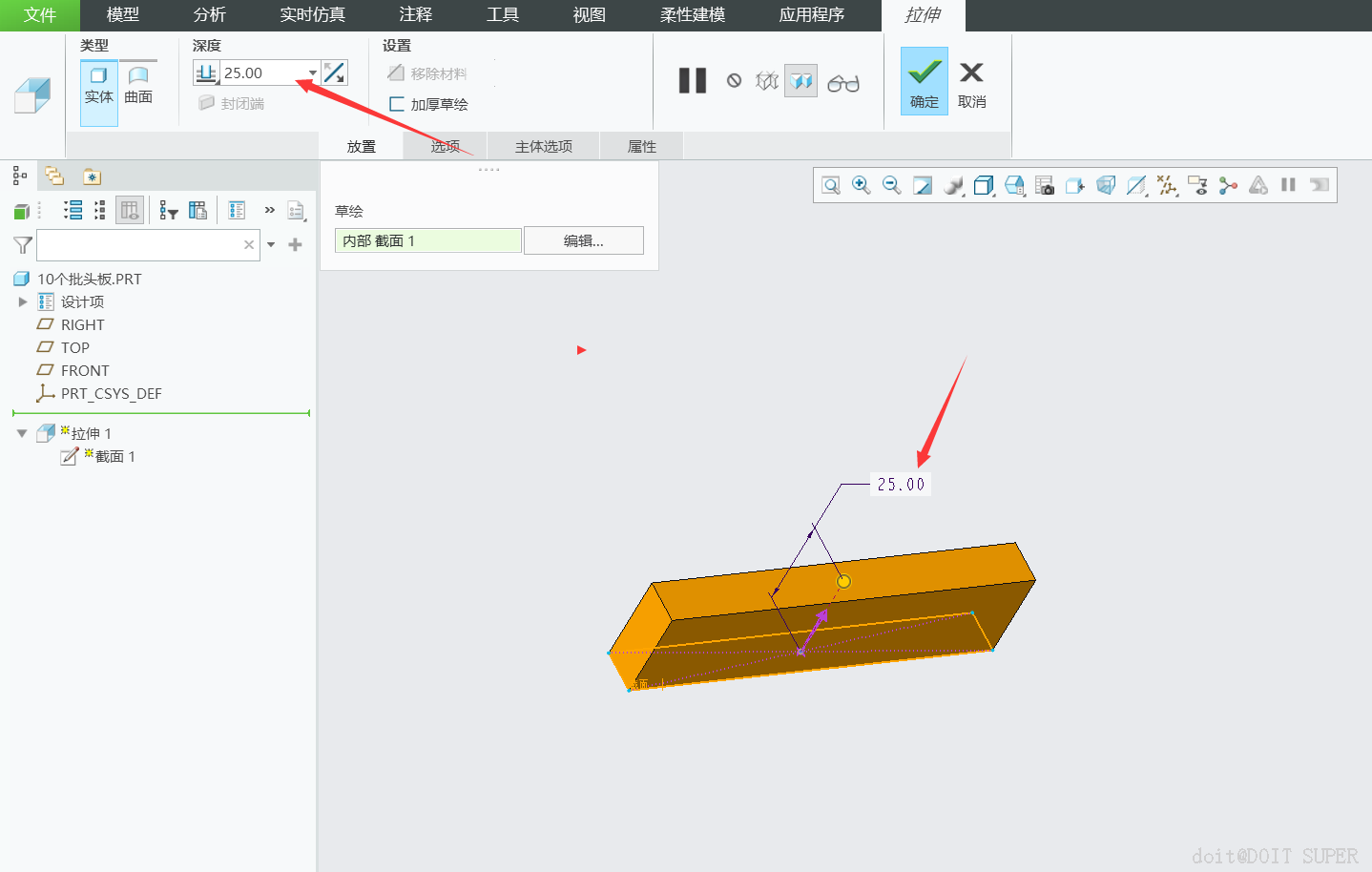
Task: Click the model tree filter icon
Action: 23,245
